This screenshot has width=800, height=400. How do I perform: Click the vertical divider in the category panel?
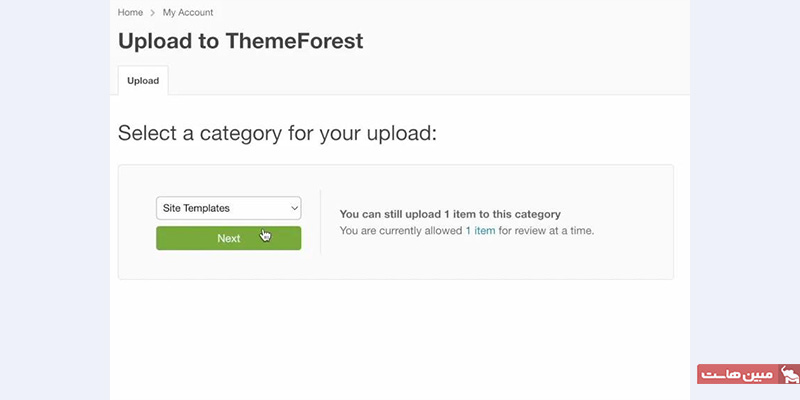coord(320,222)
